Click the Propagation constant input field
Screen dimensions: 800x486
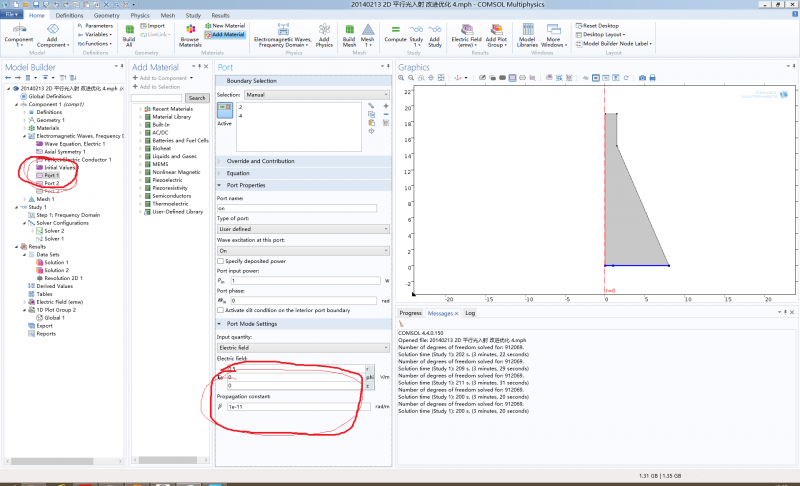click(297, 406)
